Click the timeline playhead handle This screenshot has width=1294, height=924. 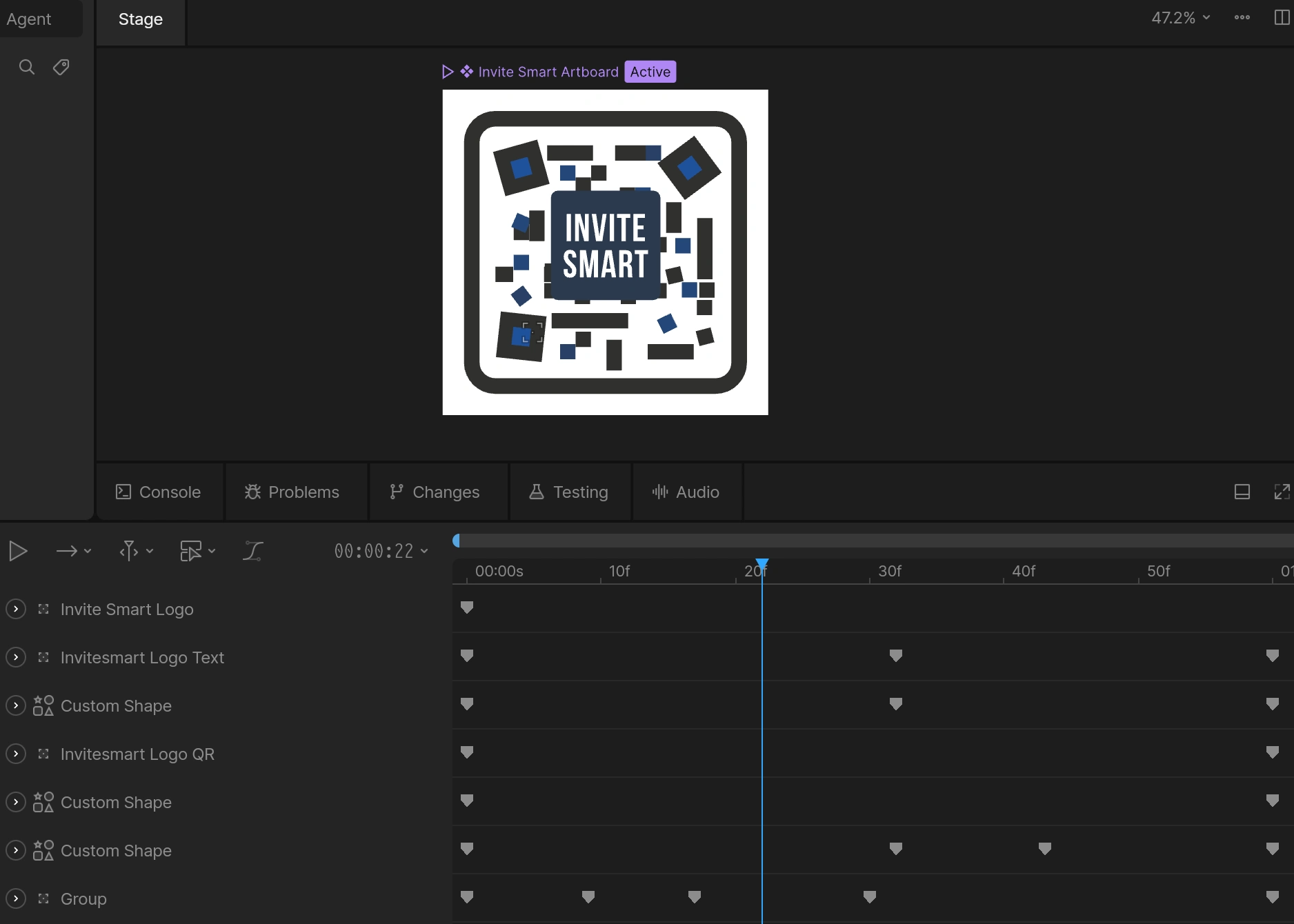pyautogui.click(x=762, y=564)
